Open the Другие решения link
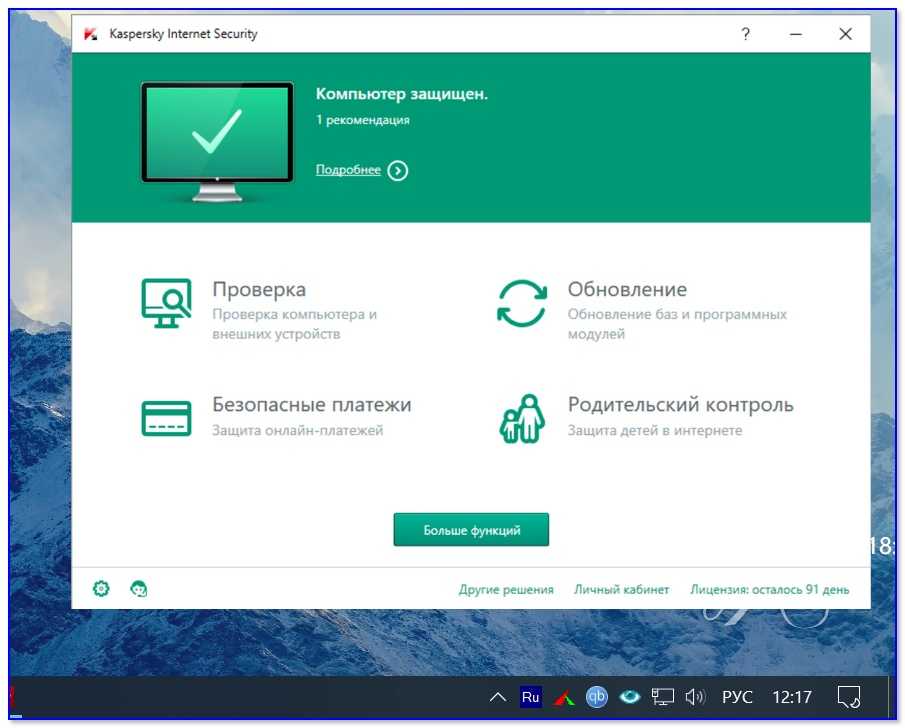905x728 pixels. tap(506, 589)
